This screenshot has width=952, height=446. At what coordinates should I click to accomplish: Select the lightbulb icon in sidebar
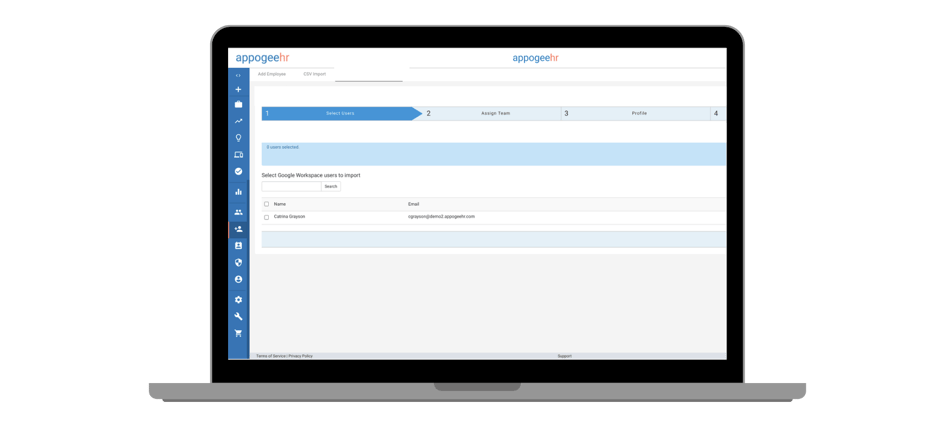coord(238,138)
